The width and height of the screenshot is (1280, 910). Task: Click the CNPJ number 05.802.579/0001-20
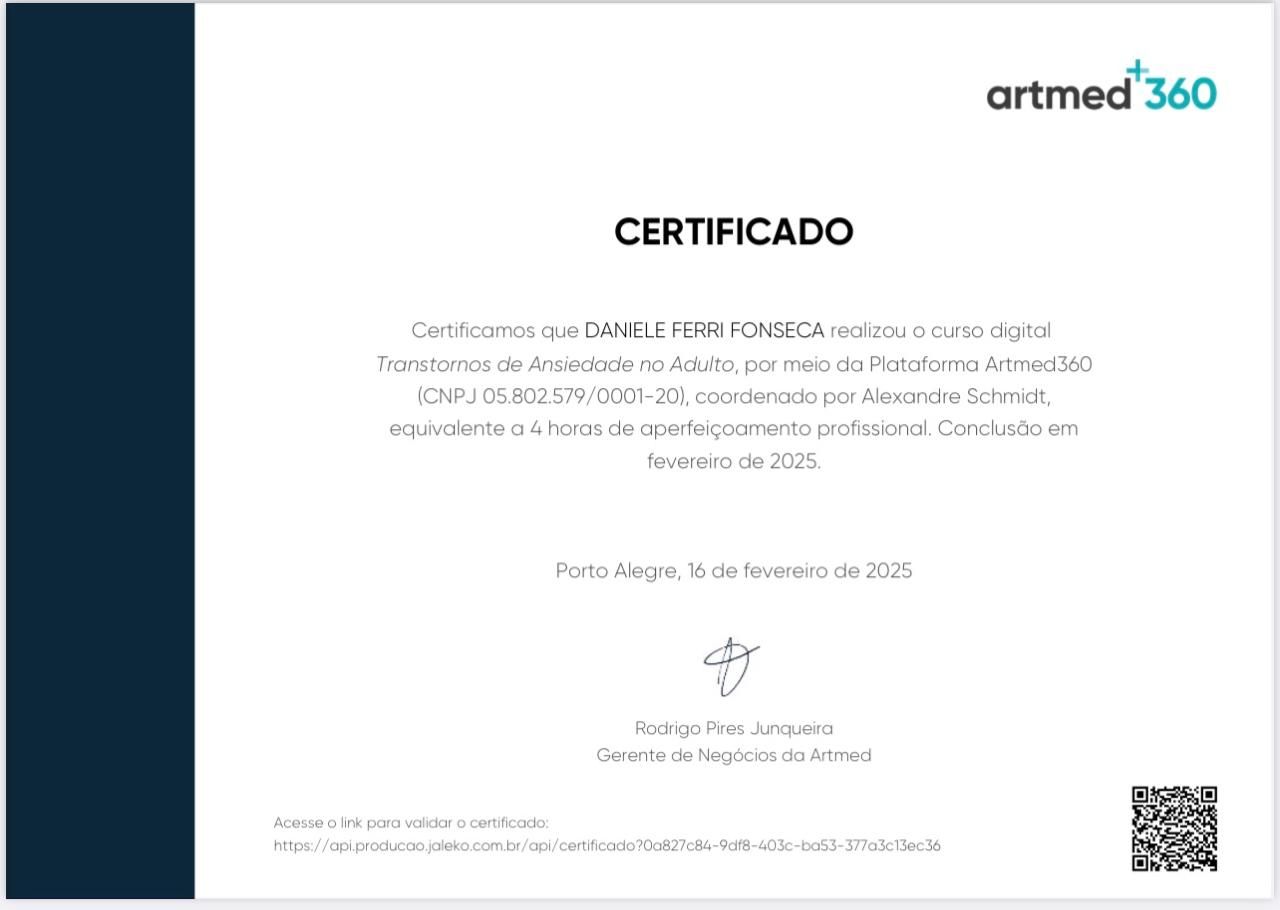click(x=581, y=397)
